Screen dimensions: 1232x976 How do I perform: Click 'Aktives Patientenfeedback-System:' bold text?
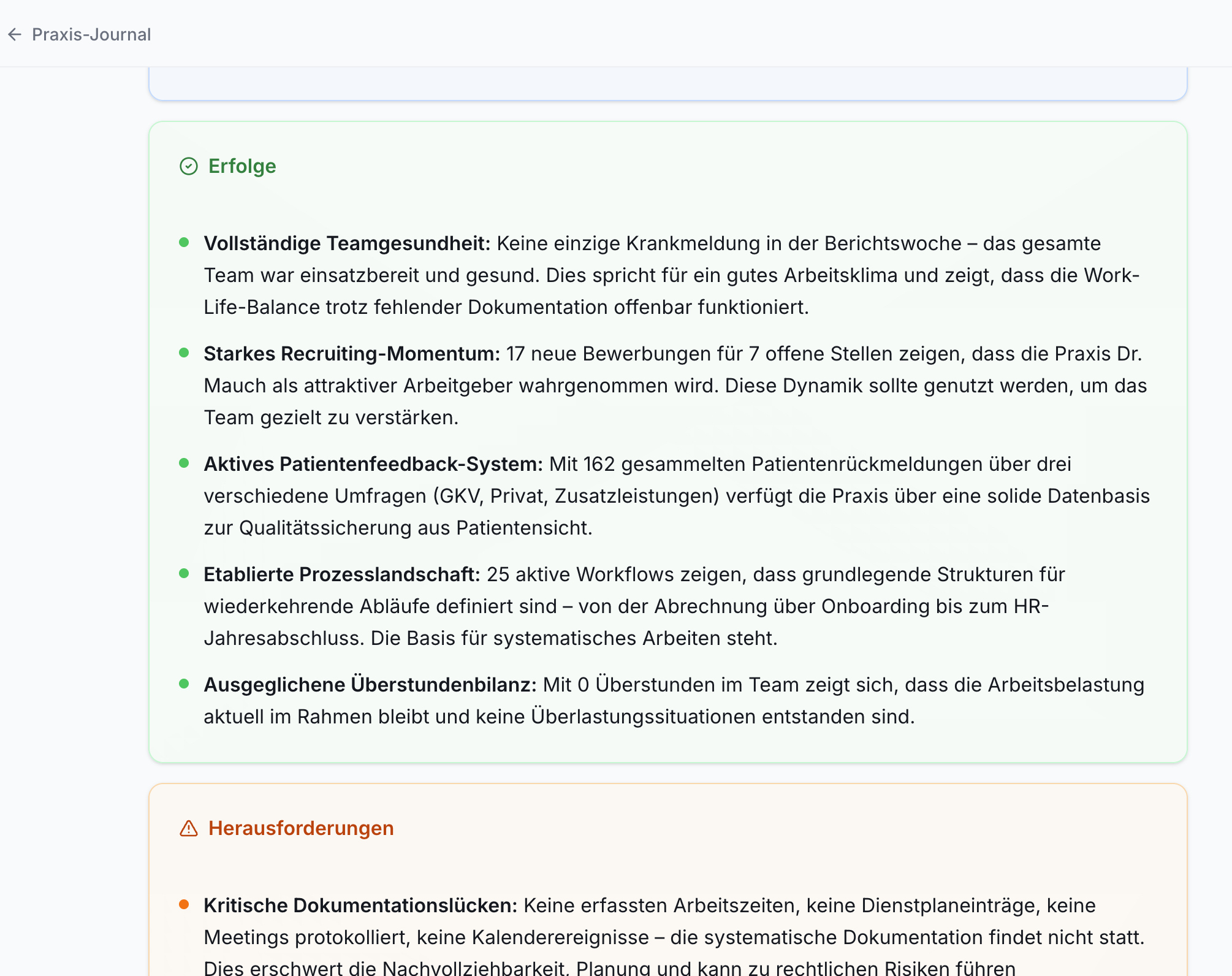tap(374, 464)
